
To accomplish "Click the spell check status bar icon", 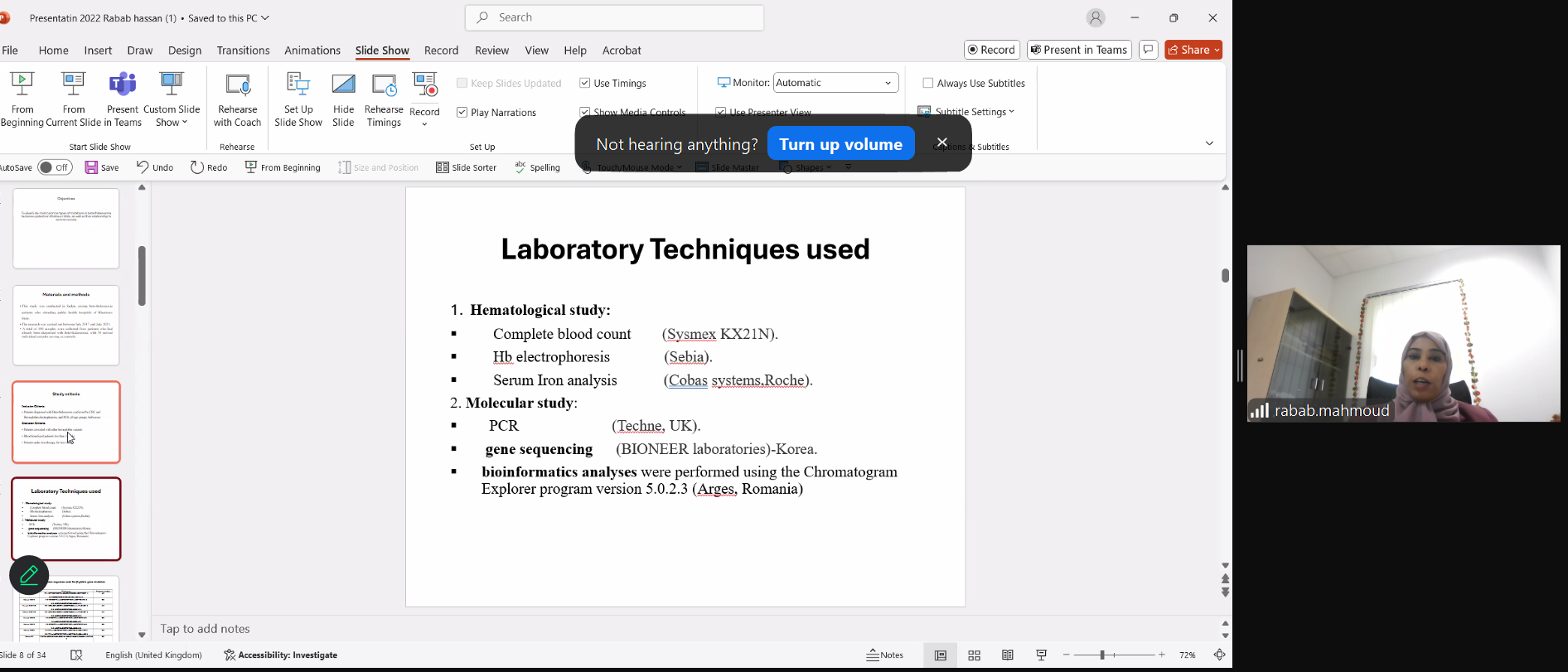I will click(x=77, y=655).
